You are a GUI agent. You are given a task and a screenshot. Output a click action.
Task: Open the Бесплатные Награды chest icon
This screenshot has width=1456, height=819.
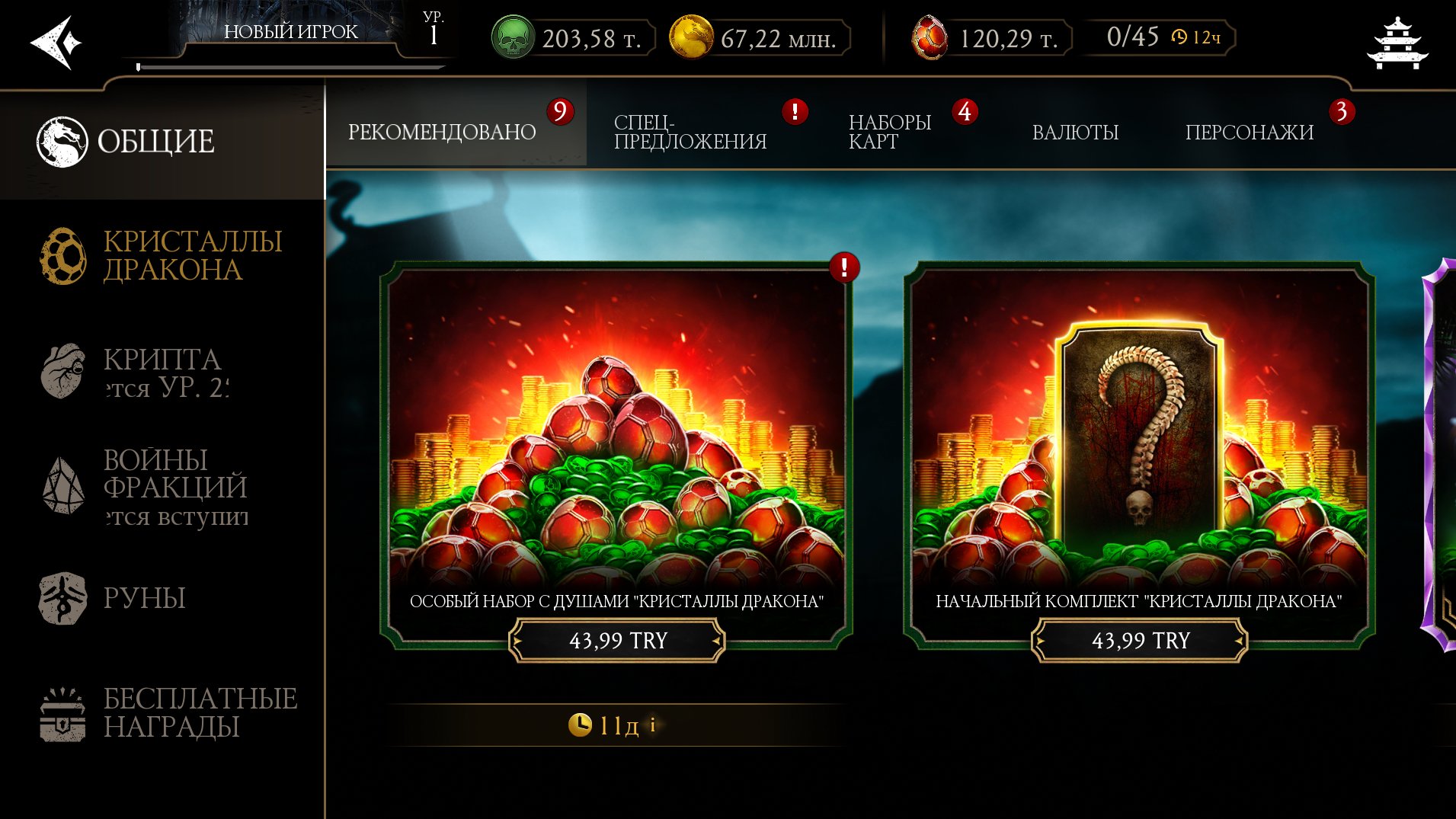(x=62, y=714)
